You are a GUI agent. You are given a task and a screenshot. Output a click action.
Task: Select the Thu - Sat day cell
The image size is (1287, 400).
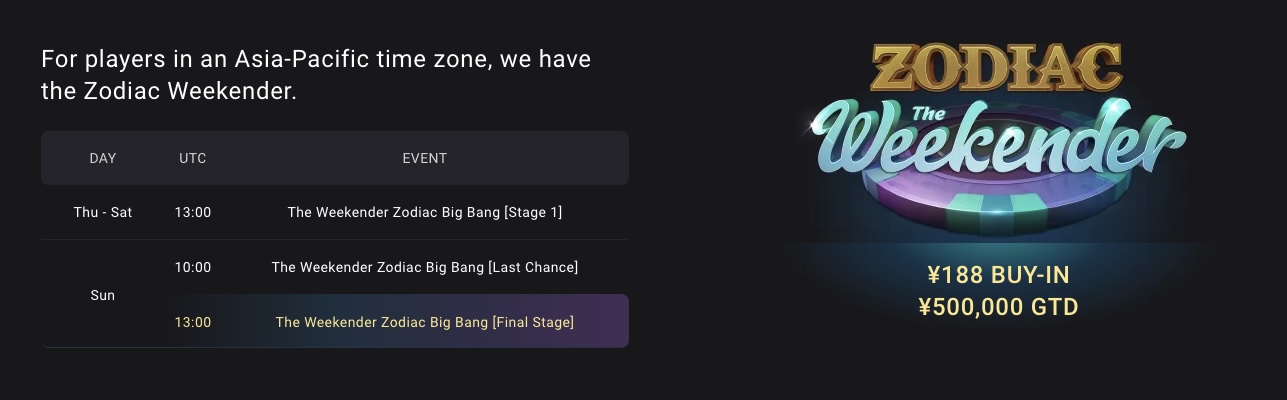(x=103, y=212)
